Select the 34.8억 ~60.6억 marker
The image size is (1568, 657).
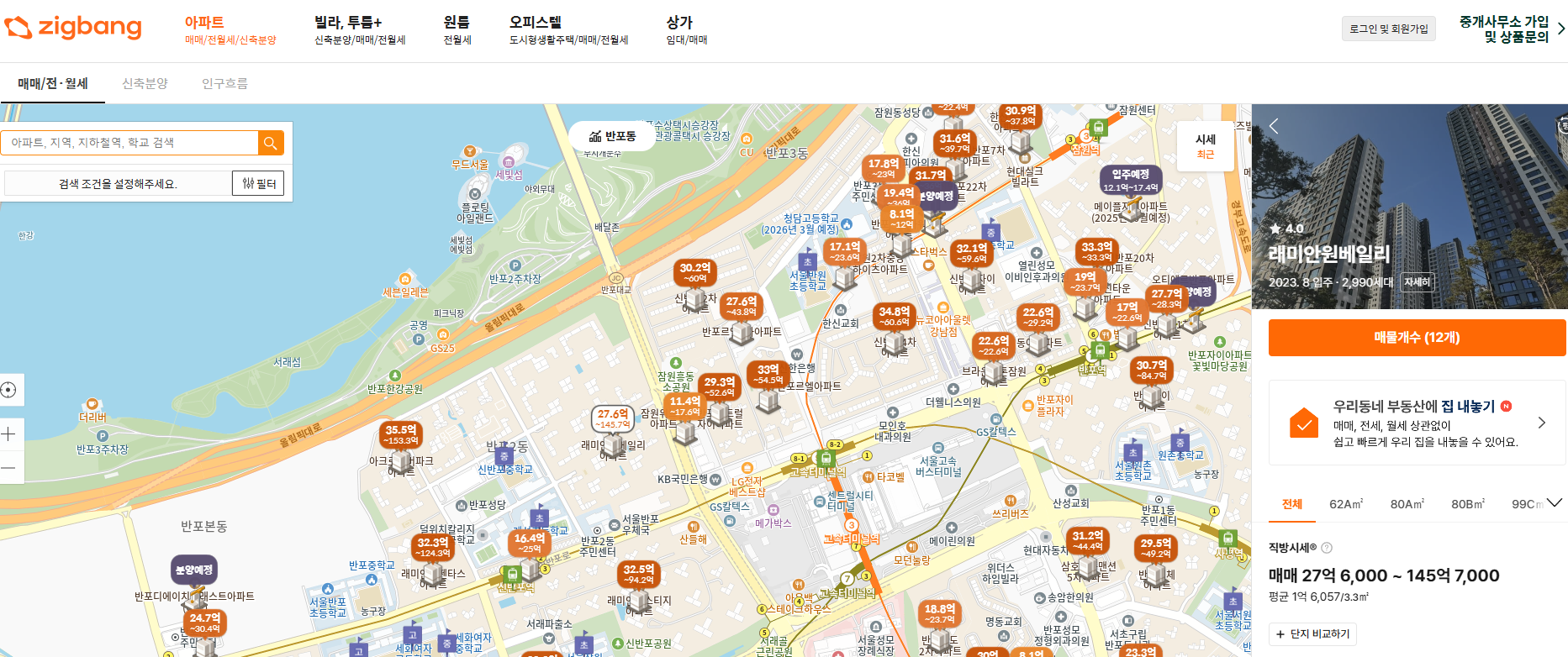[895, 316]
